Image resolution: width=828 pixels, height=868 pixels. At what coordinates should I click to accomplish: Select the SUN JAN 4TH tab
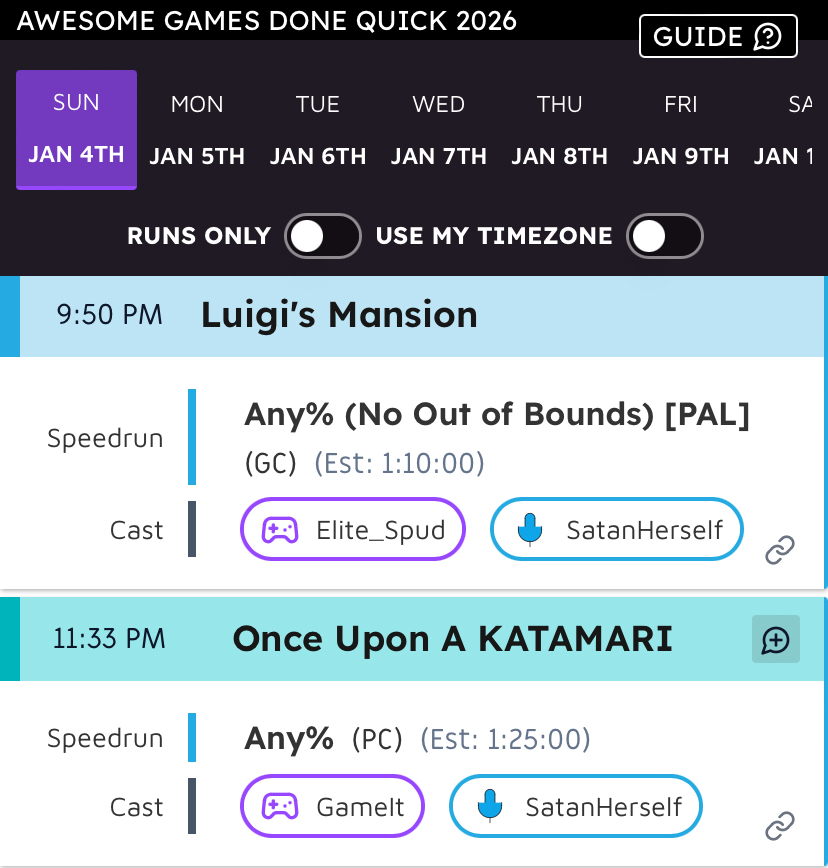point(76,130)
